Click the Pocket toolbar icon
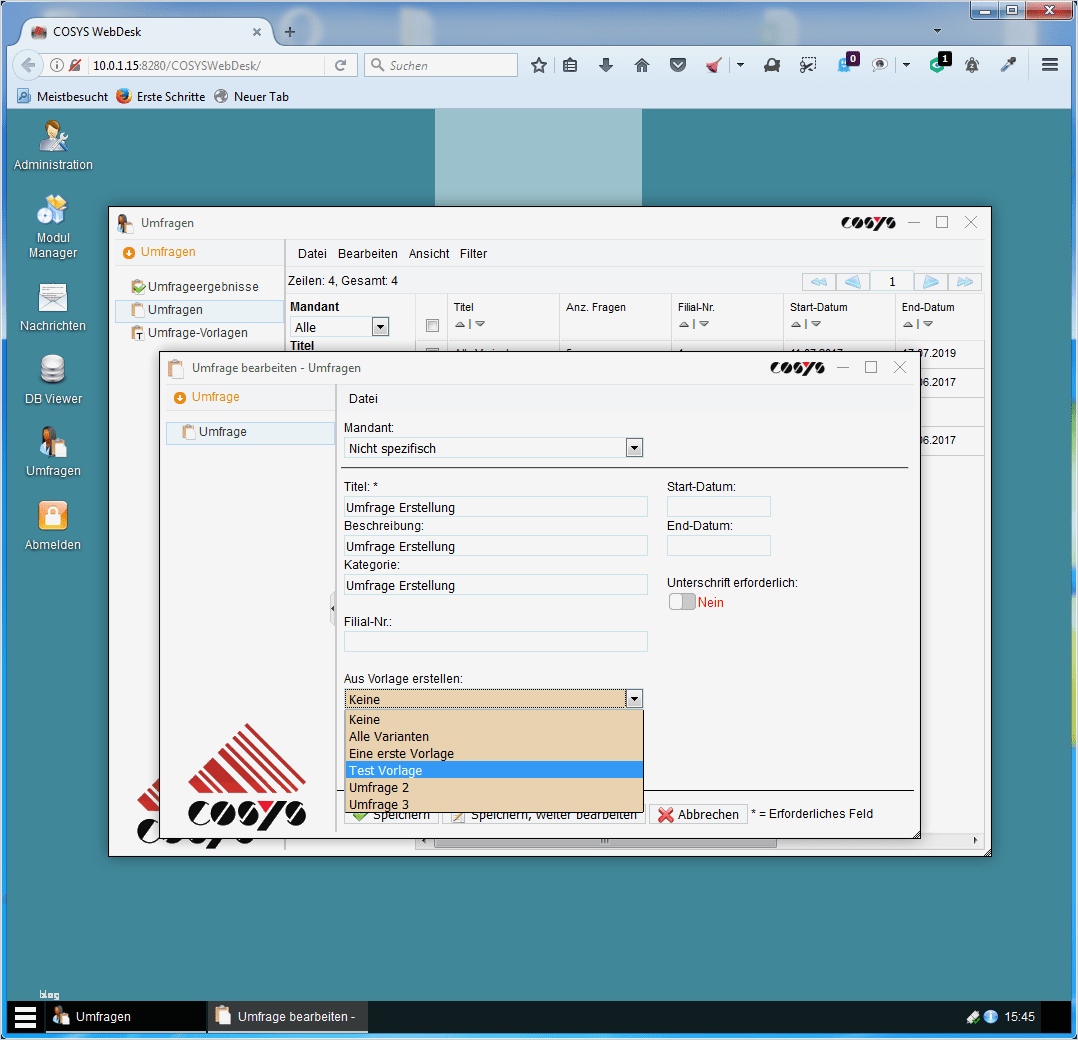 [678, 65]
